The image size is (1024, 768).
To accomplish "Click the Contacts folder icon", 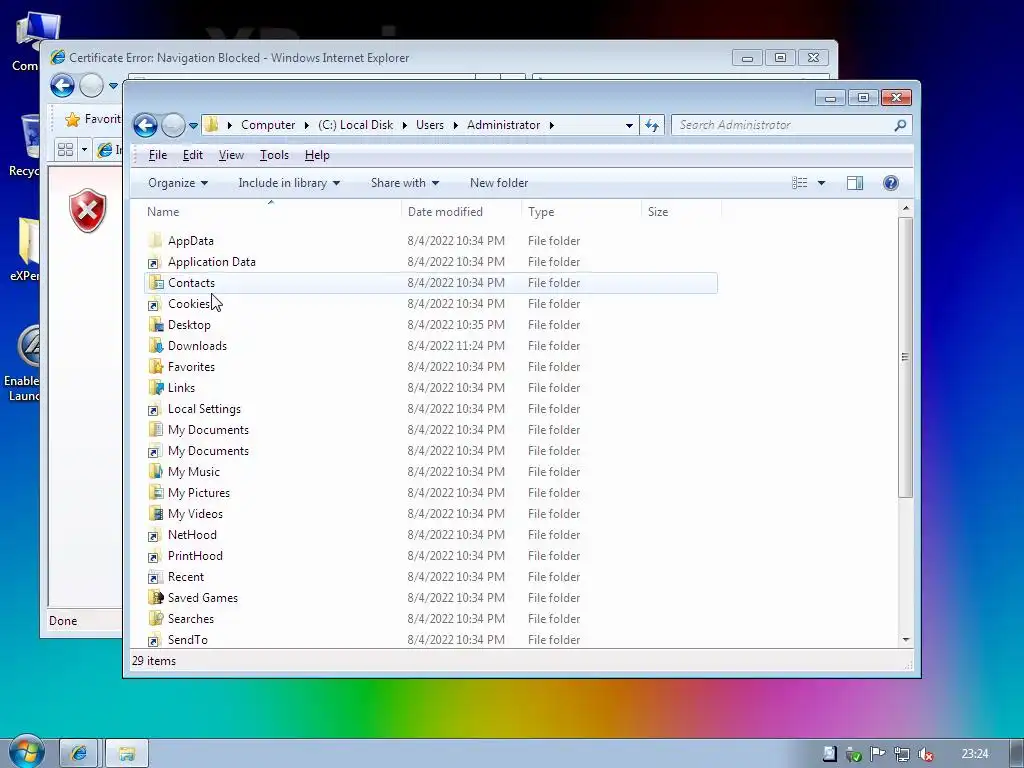I will click(155, 283).
